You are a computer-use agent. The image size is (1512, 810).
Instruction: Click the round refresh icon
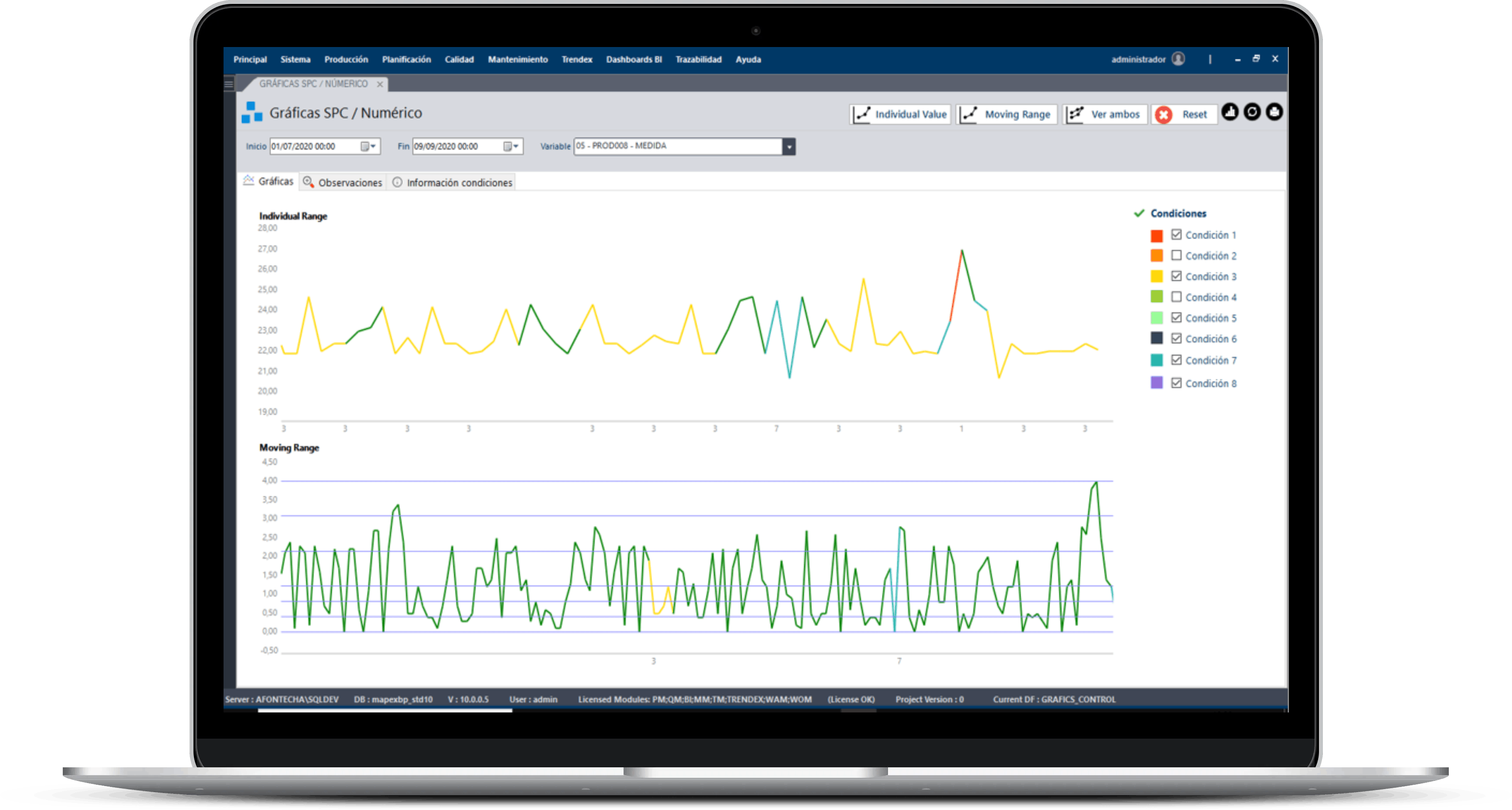click(x=1252, y=112)
